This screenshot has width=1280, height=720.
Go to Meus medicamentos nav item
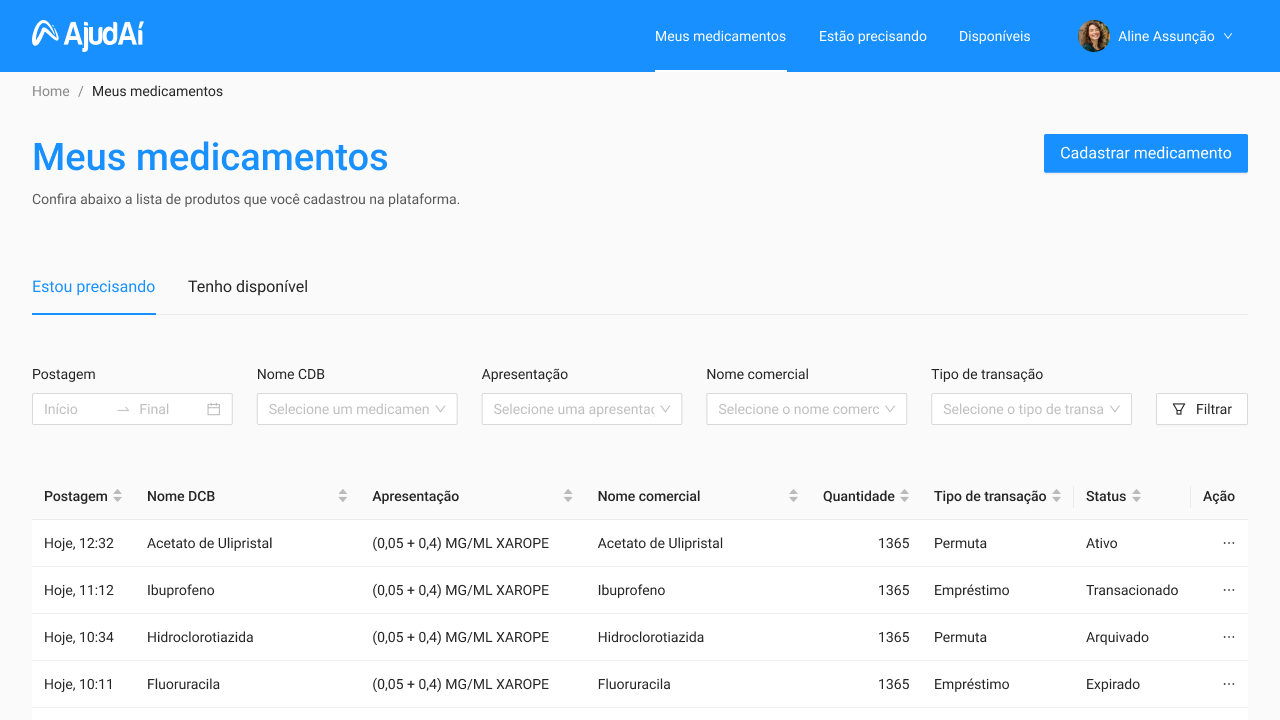pyautogui.click(x=720, y=36)
